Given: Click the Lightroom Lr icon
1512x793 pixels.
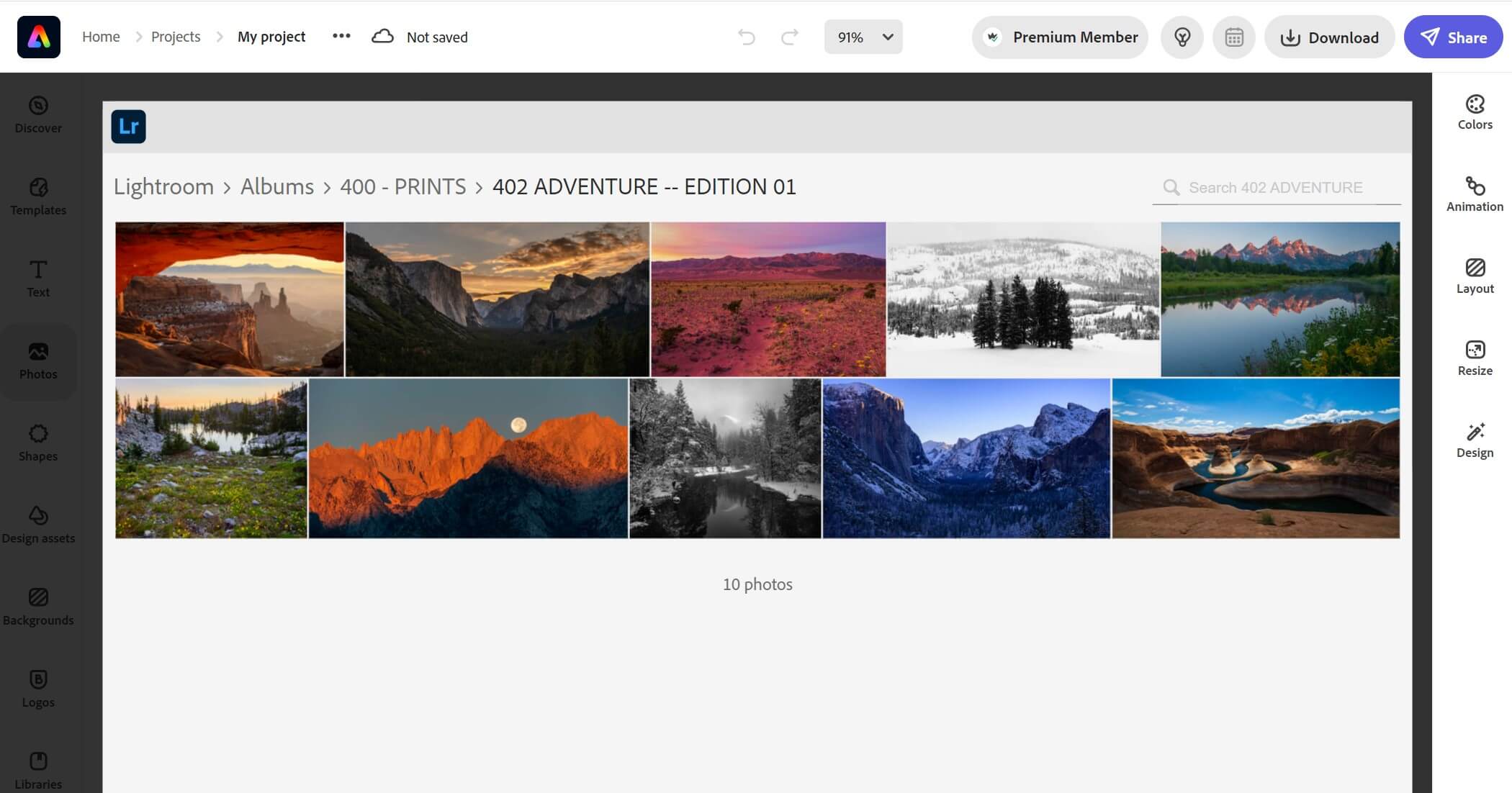Looking at the screenshot, I should [129, 127].
